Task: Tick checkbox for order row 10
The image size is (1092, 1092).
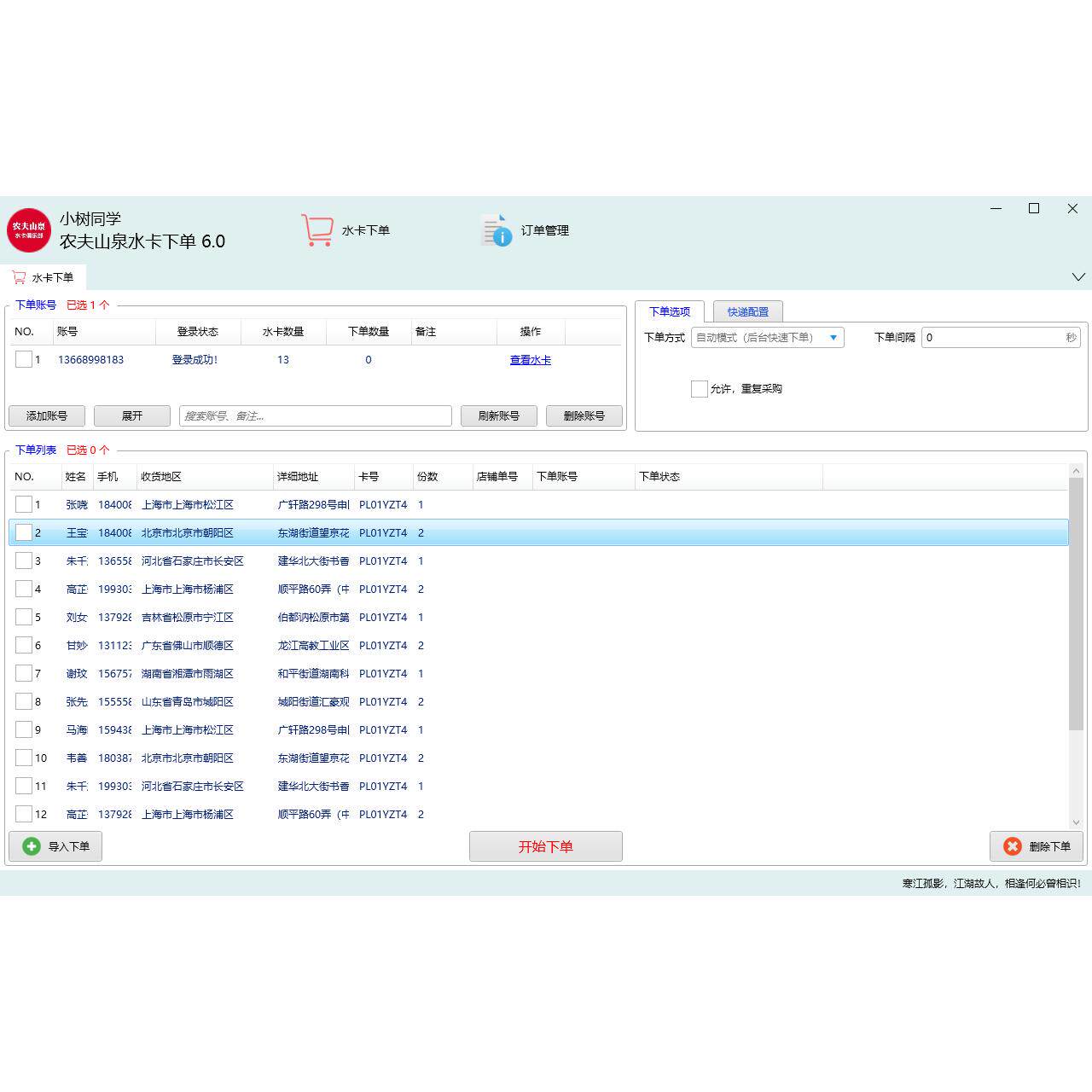Action: [24, 758]
